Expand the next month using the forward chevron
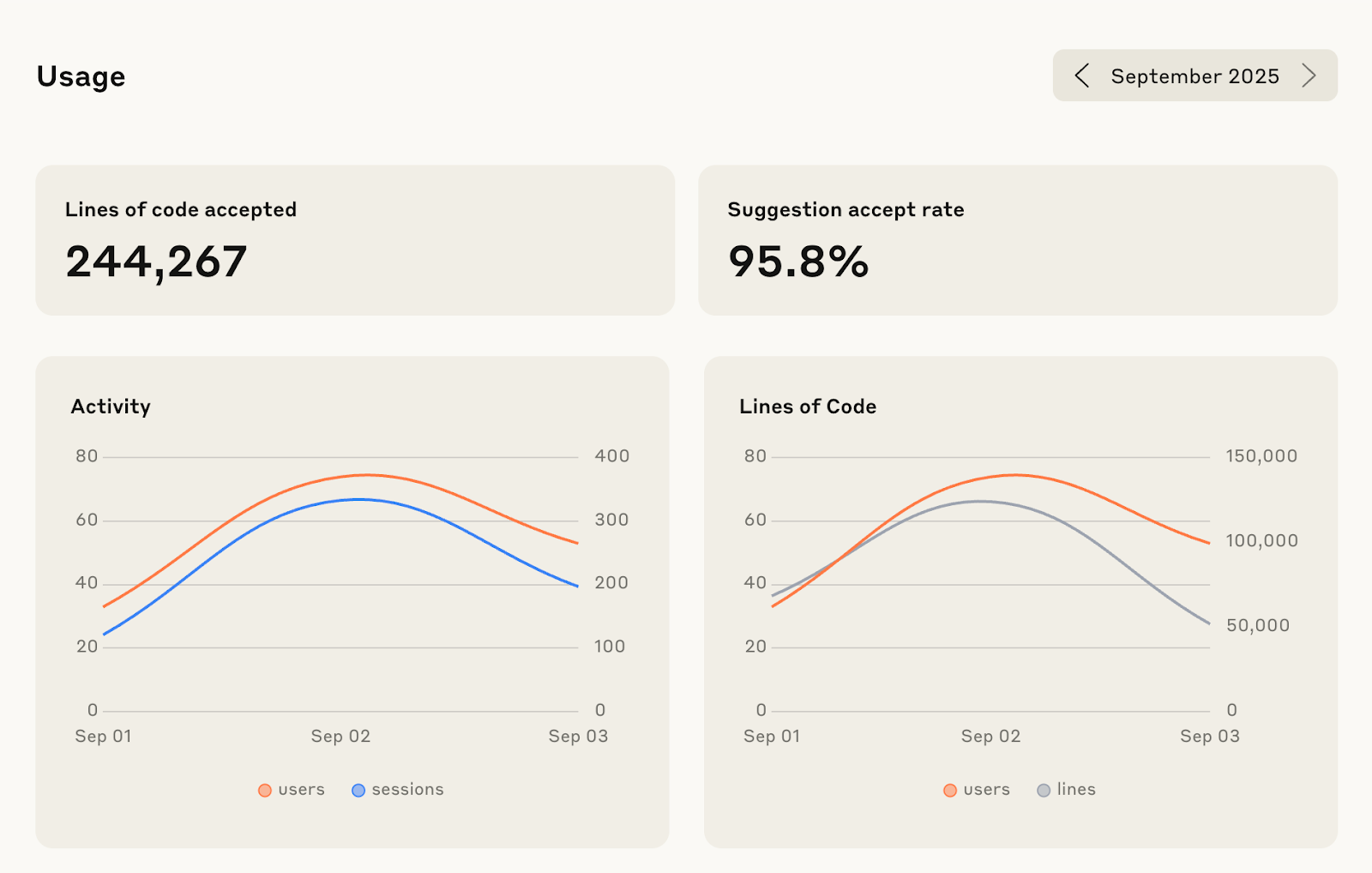 coord(1309,75)
